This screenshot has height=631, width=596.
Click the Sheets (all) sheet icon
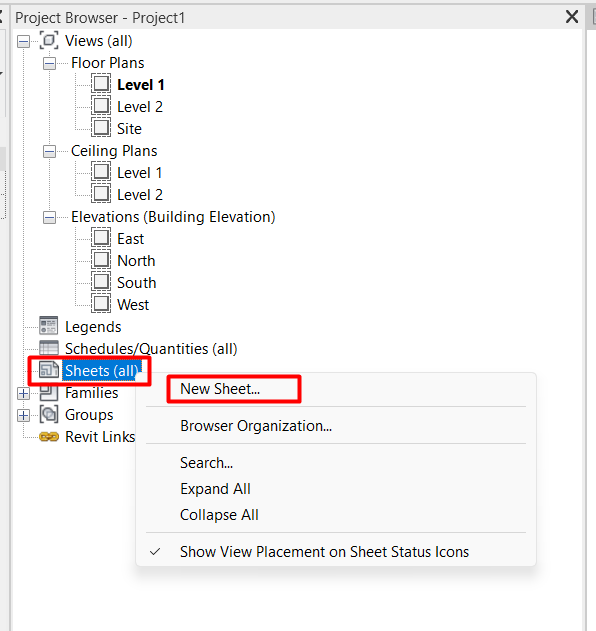tap(49, 370)
